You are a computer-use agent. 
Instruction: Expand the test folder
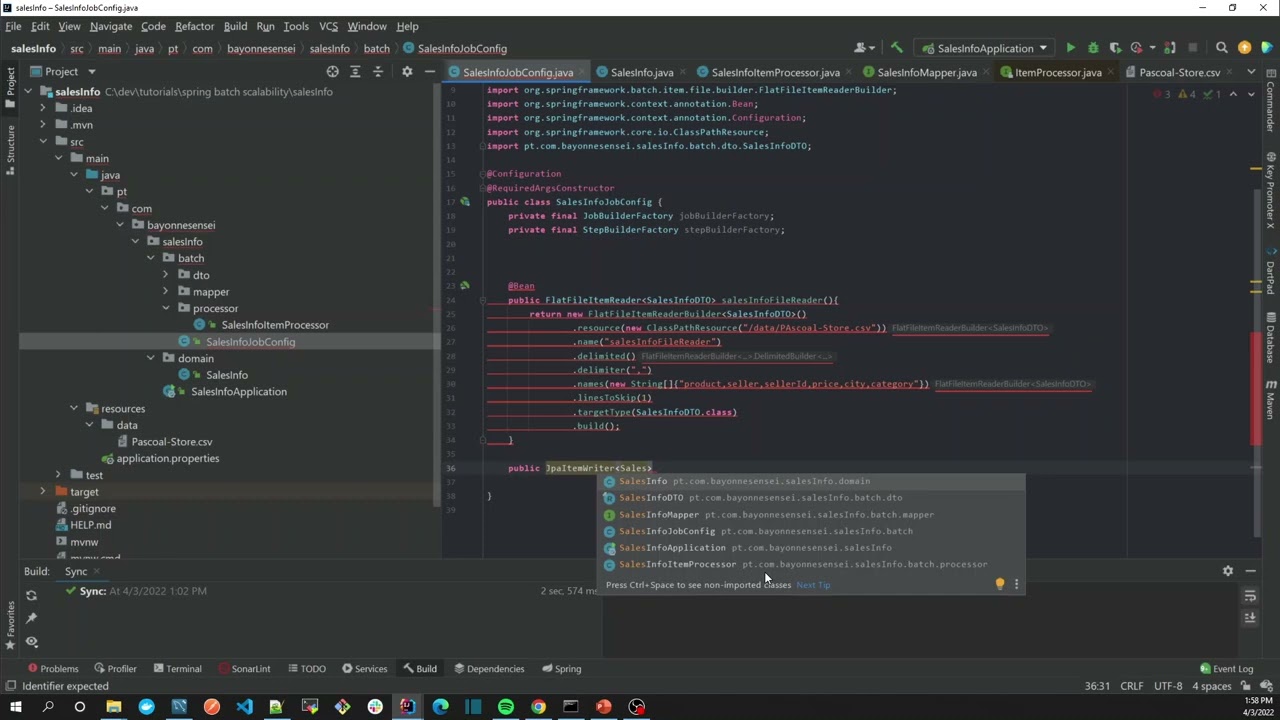58,475
